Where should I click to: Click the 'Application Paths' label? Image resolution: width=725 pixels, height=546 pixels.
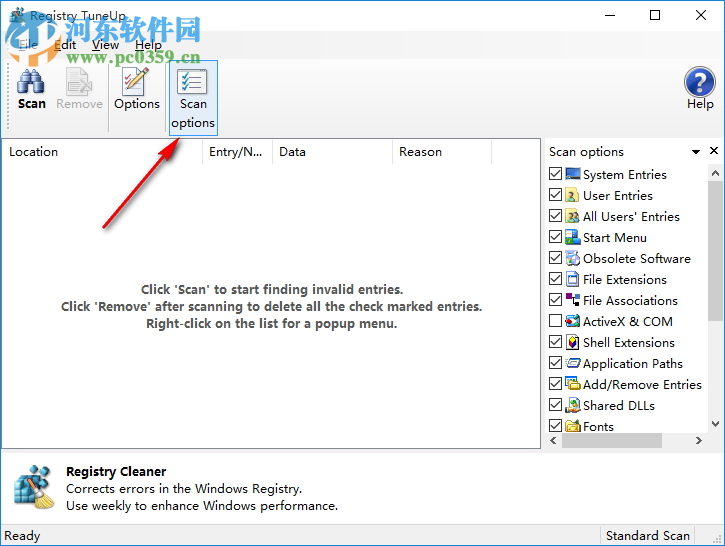(x=633, y=364)
